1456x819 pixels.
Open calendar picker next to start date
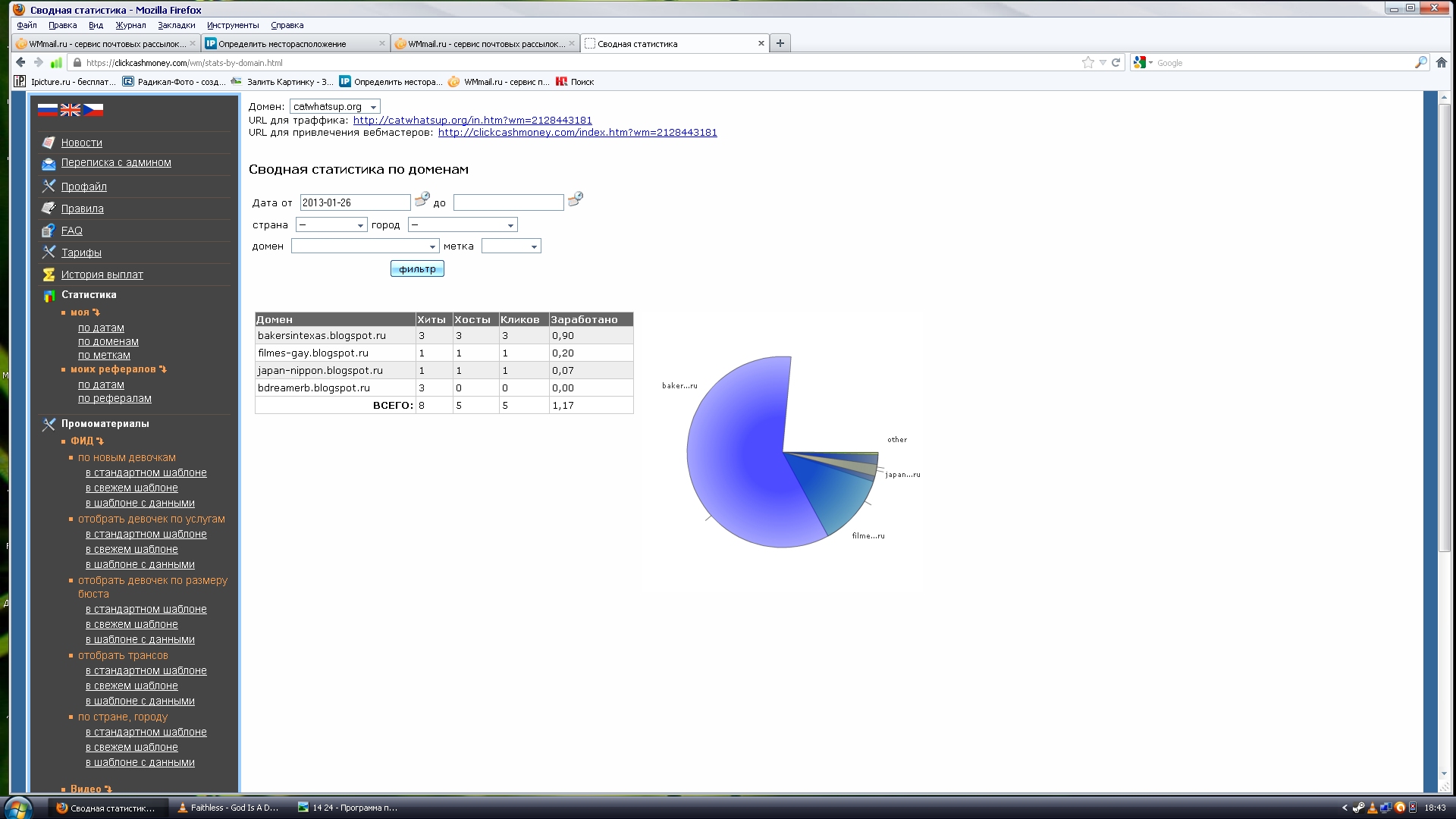tap(422, 199)
